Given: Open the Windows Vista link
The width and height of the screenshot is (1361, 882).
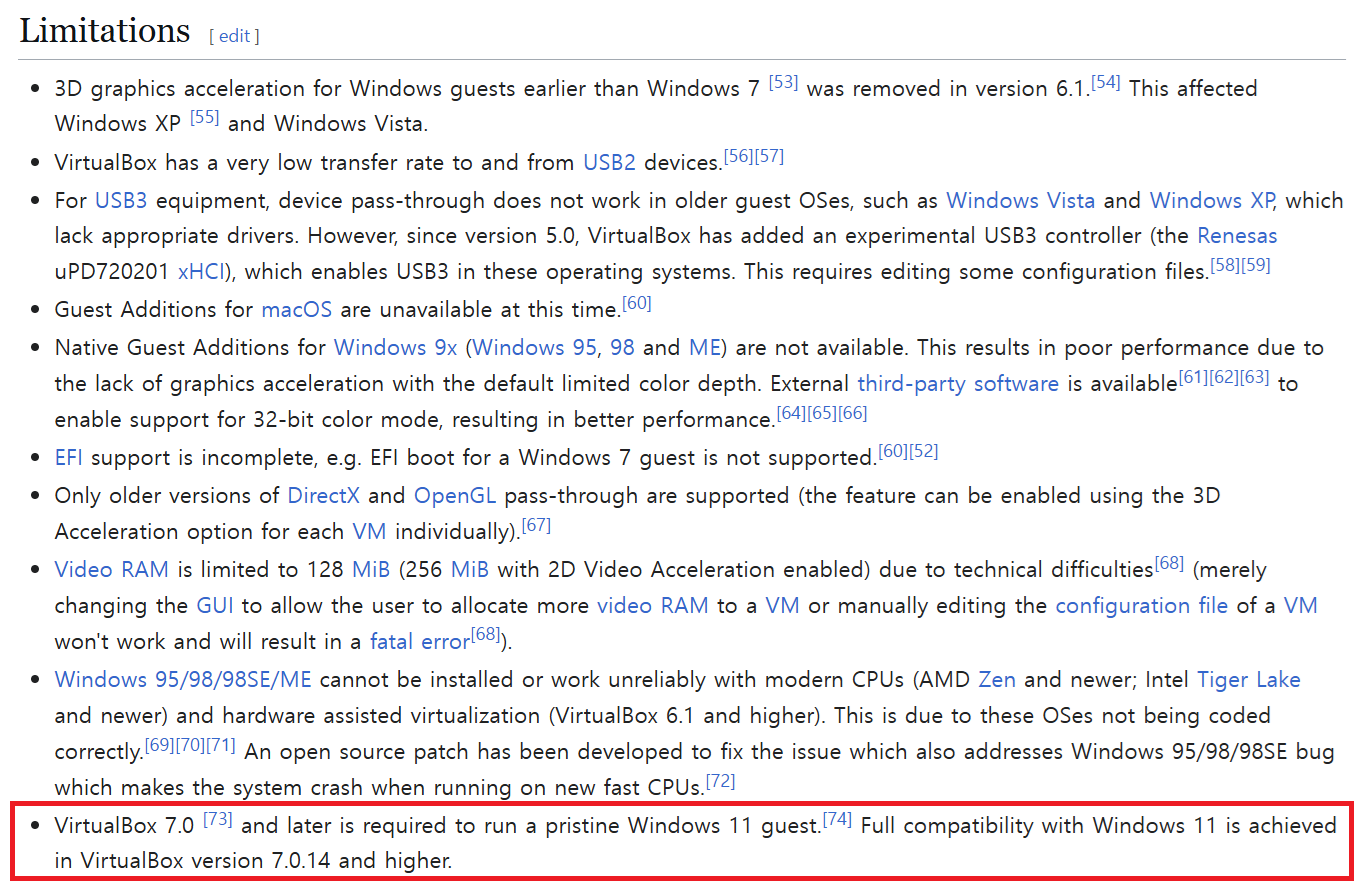Looking at the screenshot, I should pos(1021,200).
